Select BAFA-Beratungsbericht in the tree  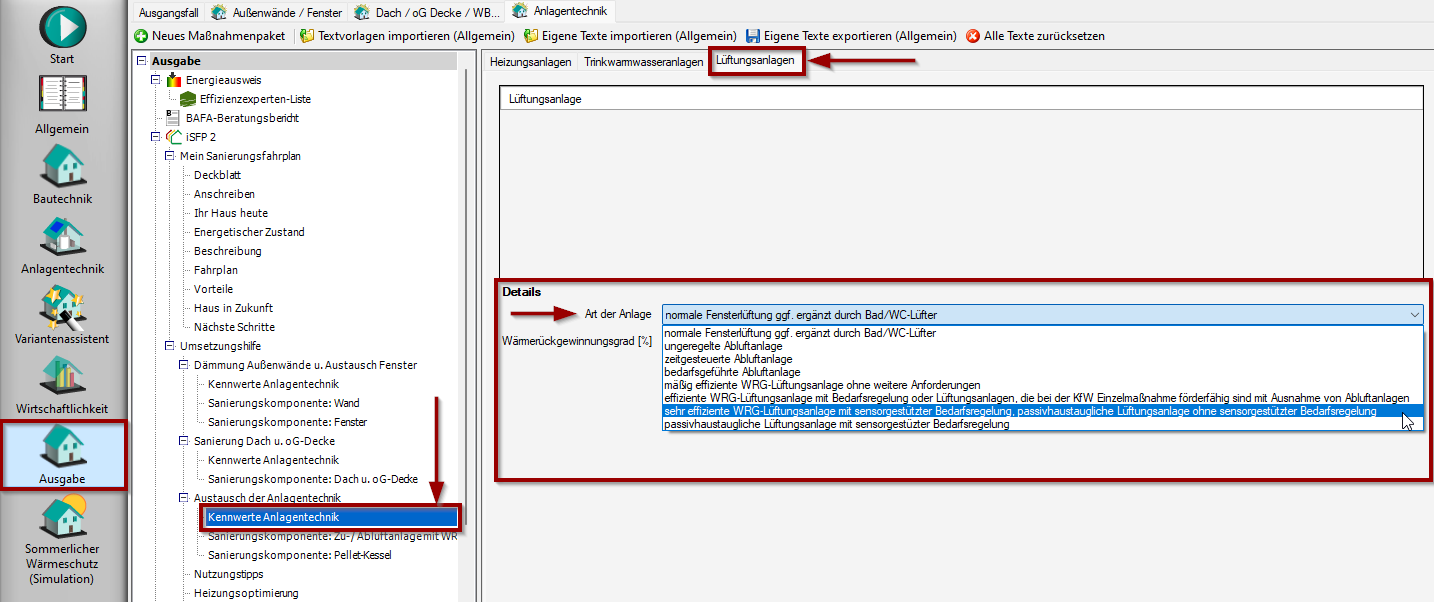tap(242, 118)
